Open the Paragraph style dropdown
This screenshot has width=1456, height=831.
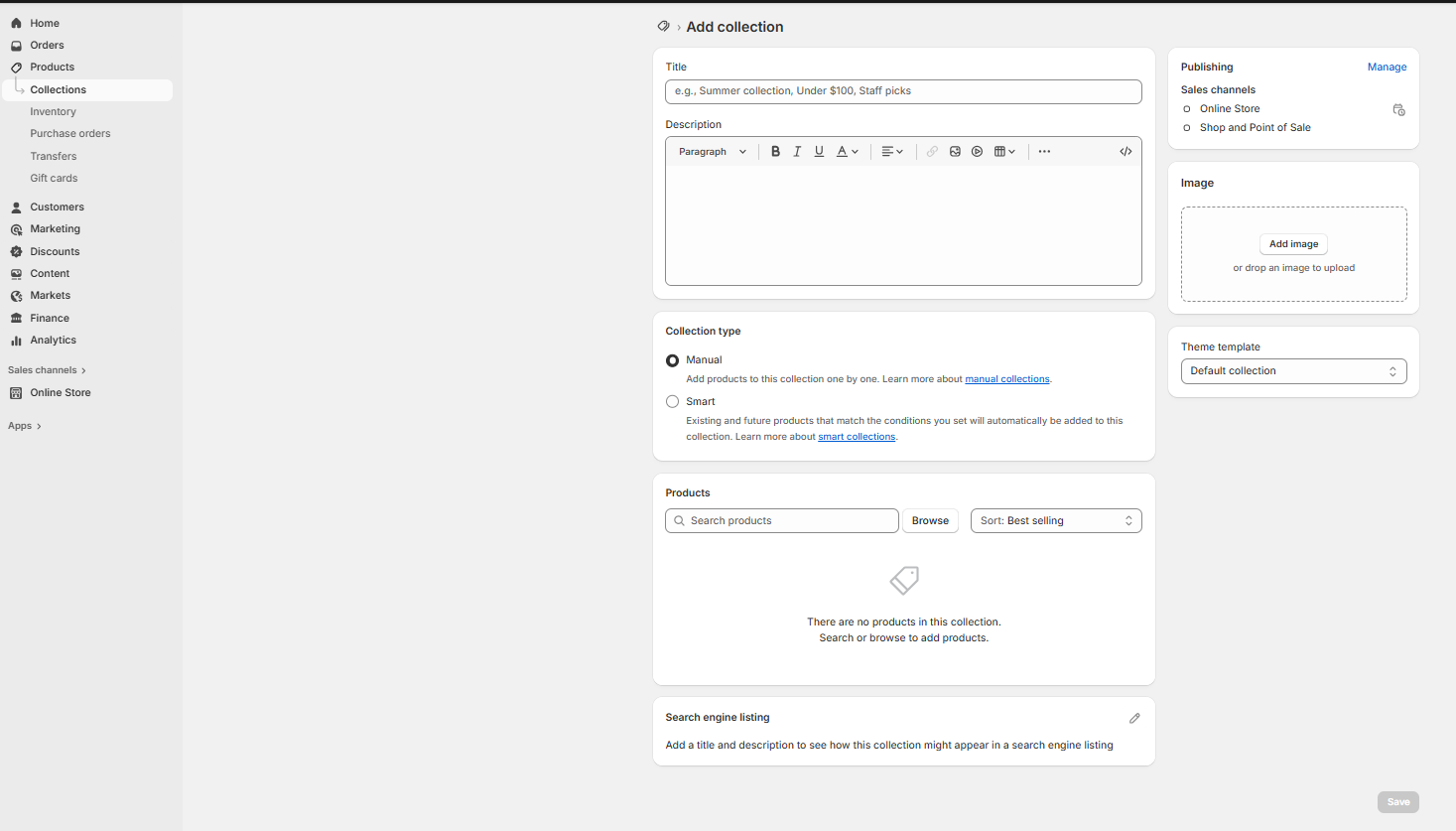(x=713, y=152)
